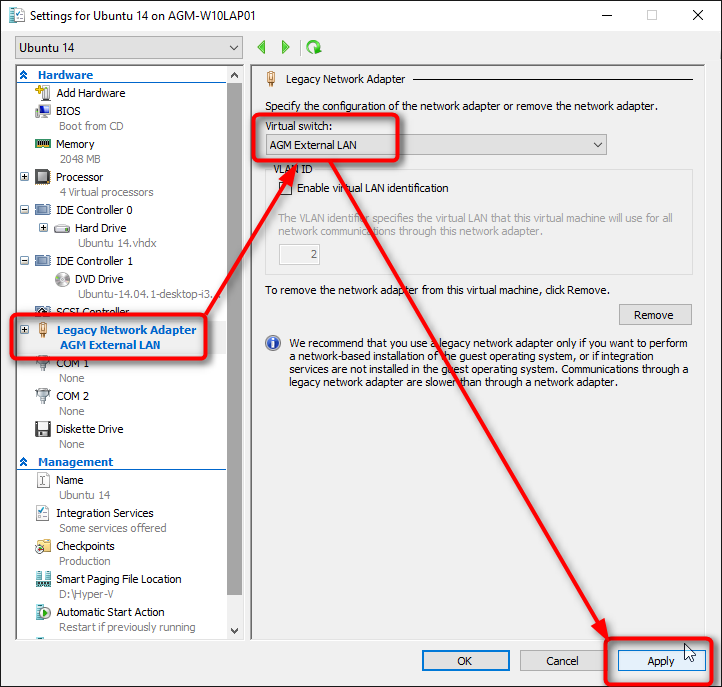Viewport: 722px width, 687px height.
Task: Select the Checkpoints icon
Action: pyautogui.click(x=43, y=546)
